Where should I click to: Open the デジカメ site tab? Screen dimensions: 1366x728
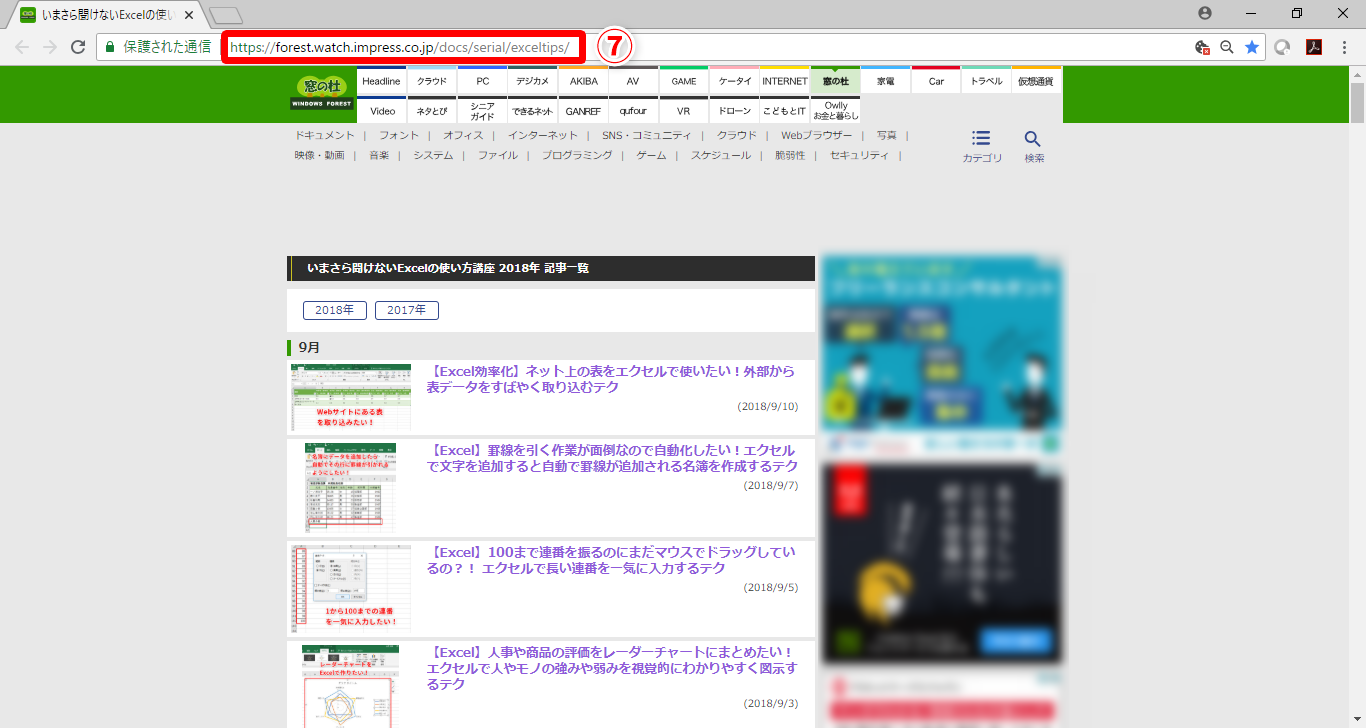533,81
